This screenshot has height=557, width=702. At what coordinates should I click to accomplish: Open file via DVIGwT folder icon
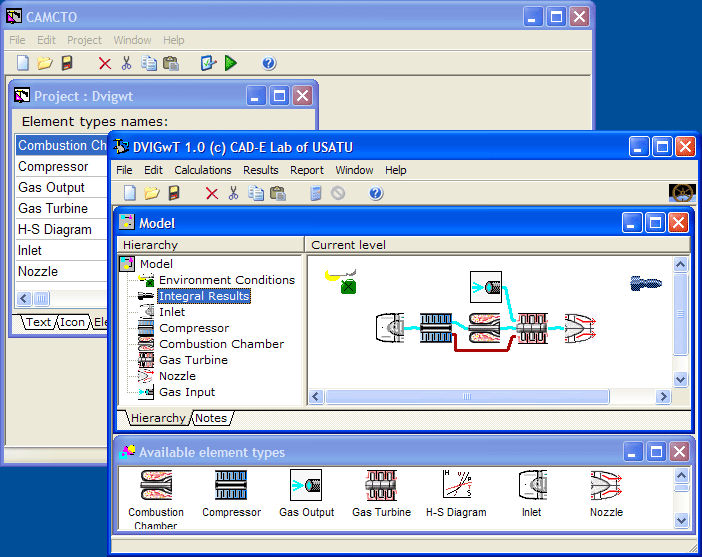click(152, 193)
